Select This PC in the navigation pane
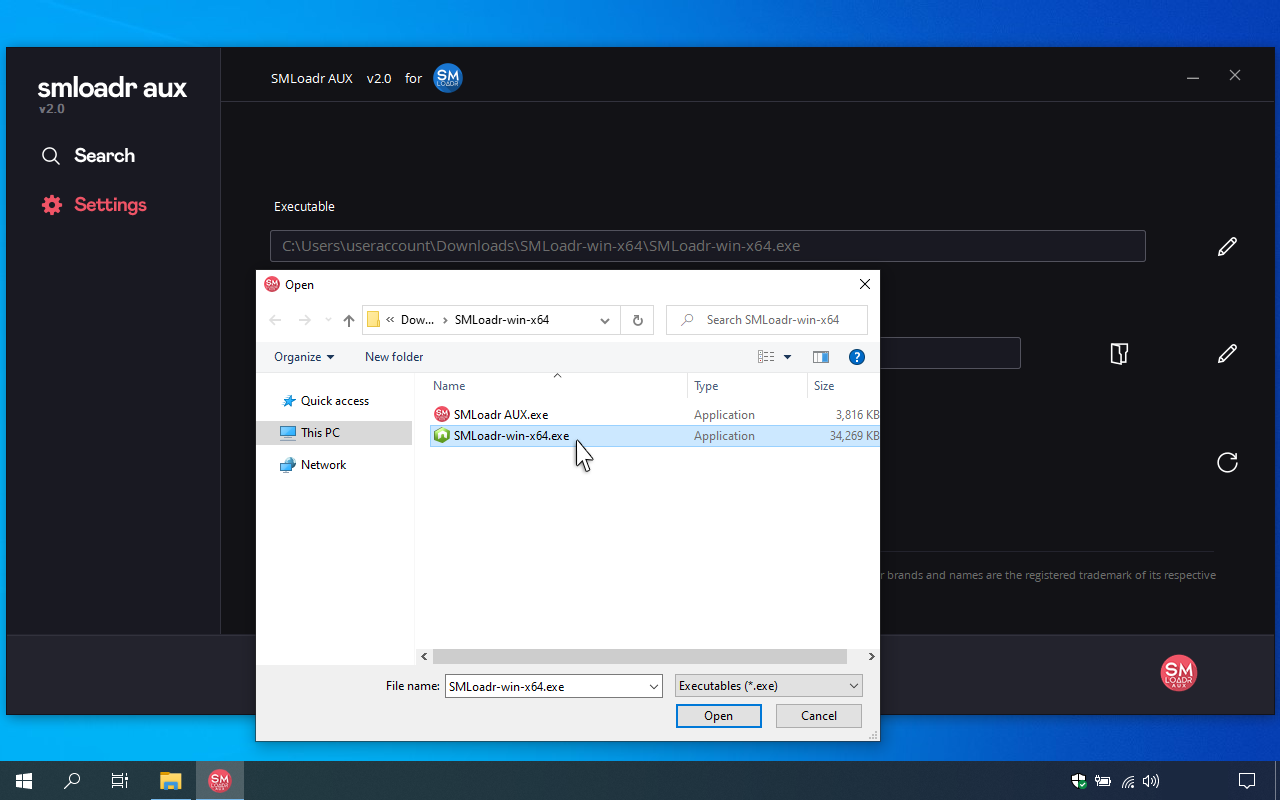This screenshot has height=800, width=1280. click(334, 433)
